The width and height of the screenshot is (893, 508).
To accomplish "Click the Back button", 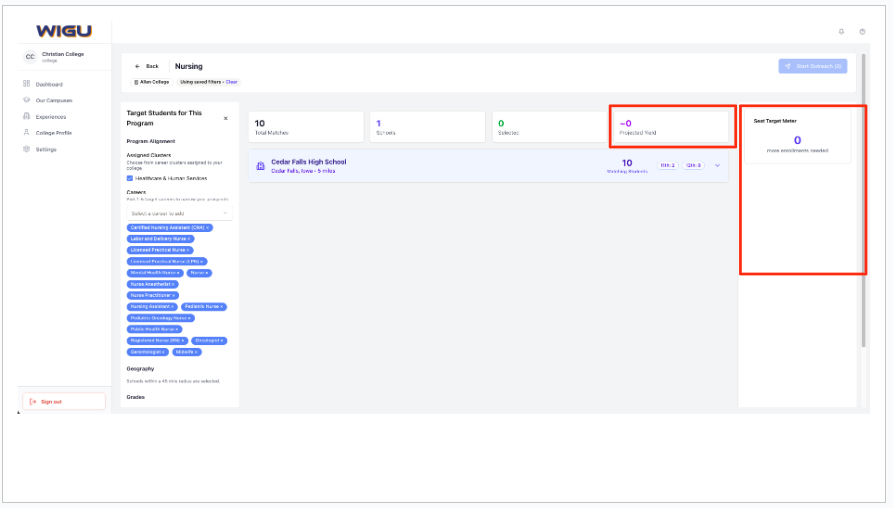I will pyautogui.click(x=147, y=66).
